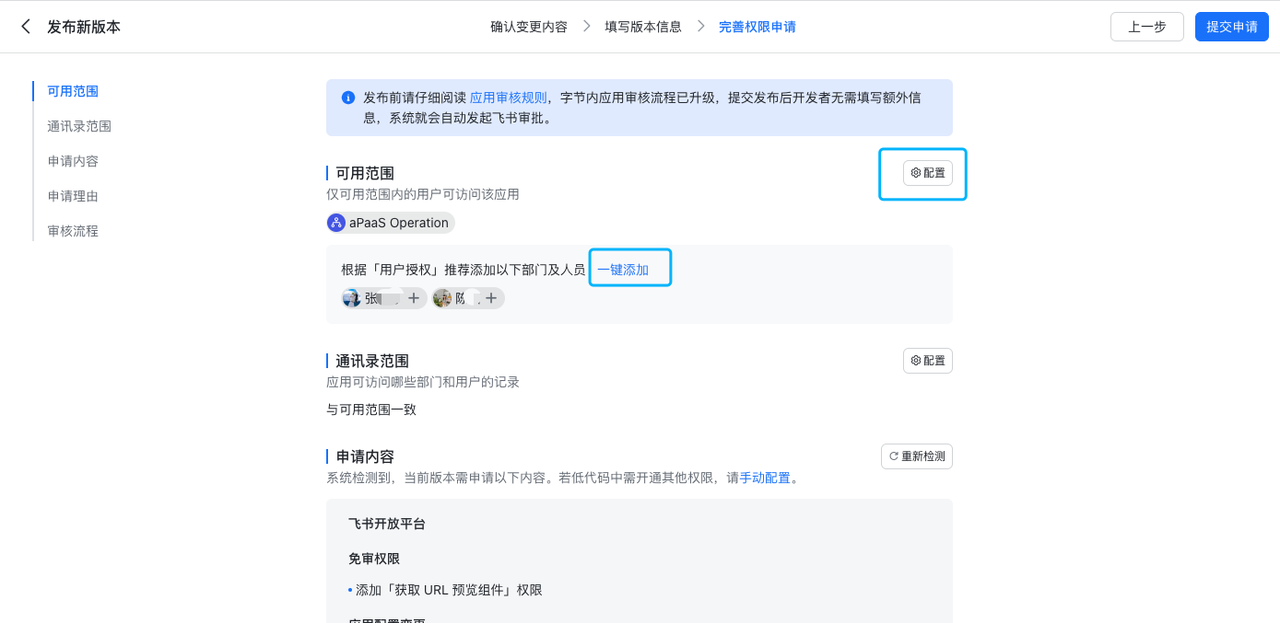Click 飞书开放平台 heading
Viewport: 1280px width, 623px height.
[x=387, y=524]
